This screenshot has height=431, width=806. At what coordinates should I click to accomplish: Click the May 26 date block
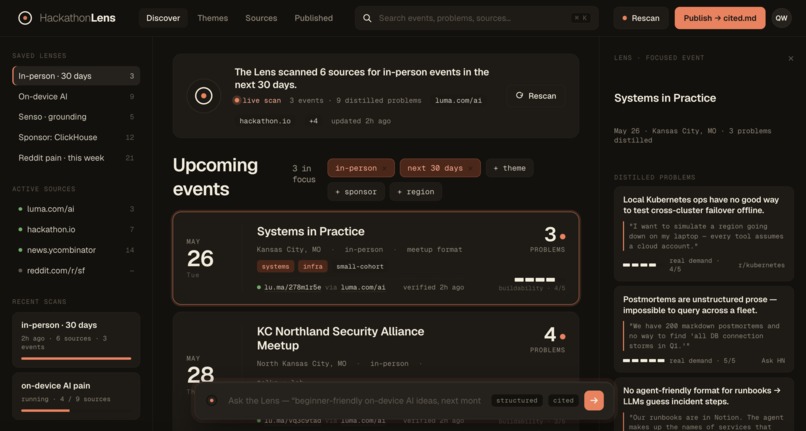(200, 258)
